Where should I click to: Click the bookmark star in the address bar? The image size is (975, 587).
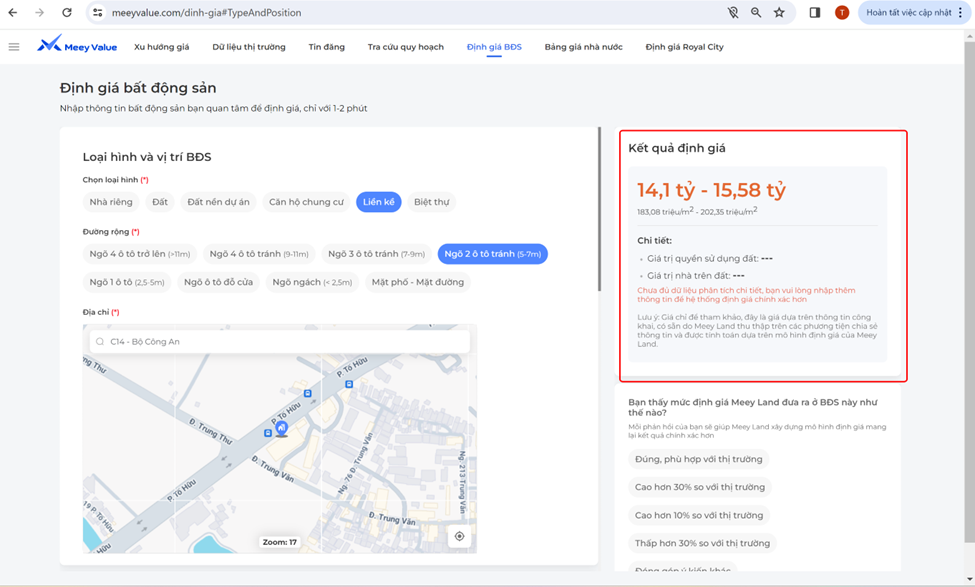[x=778, y=13]
